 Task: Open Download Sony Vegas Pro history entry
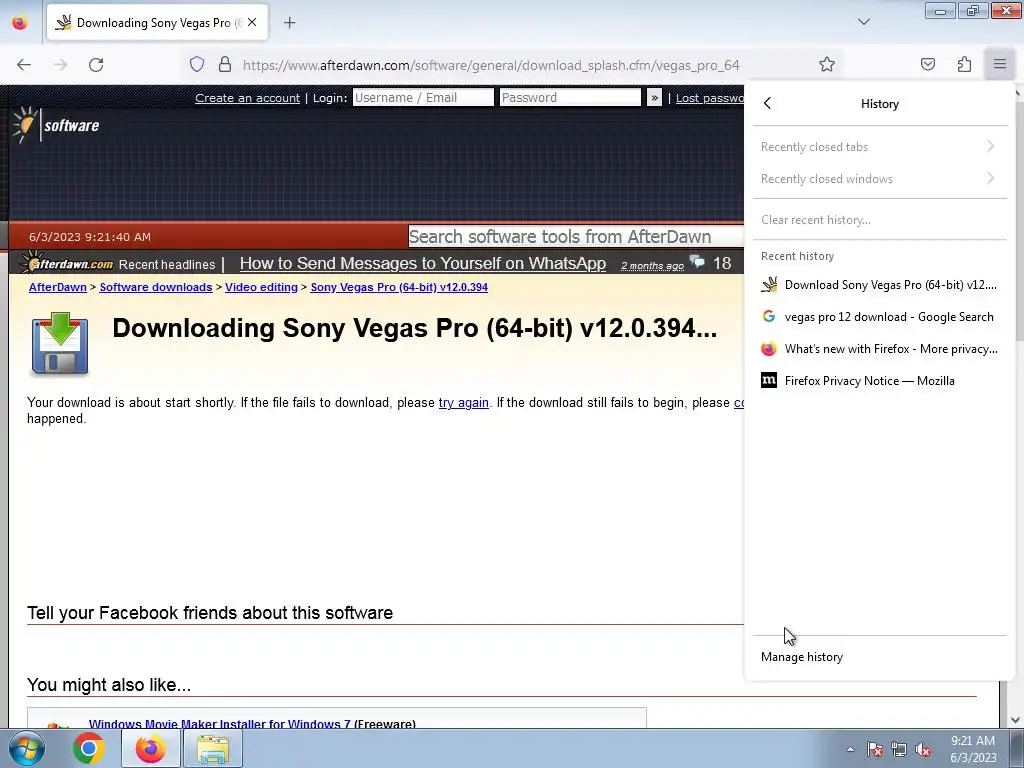coord(878,285)
